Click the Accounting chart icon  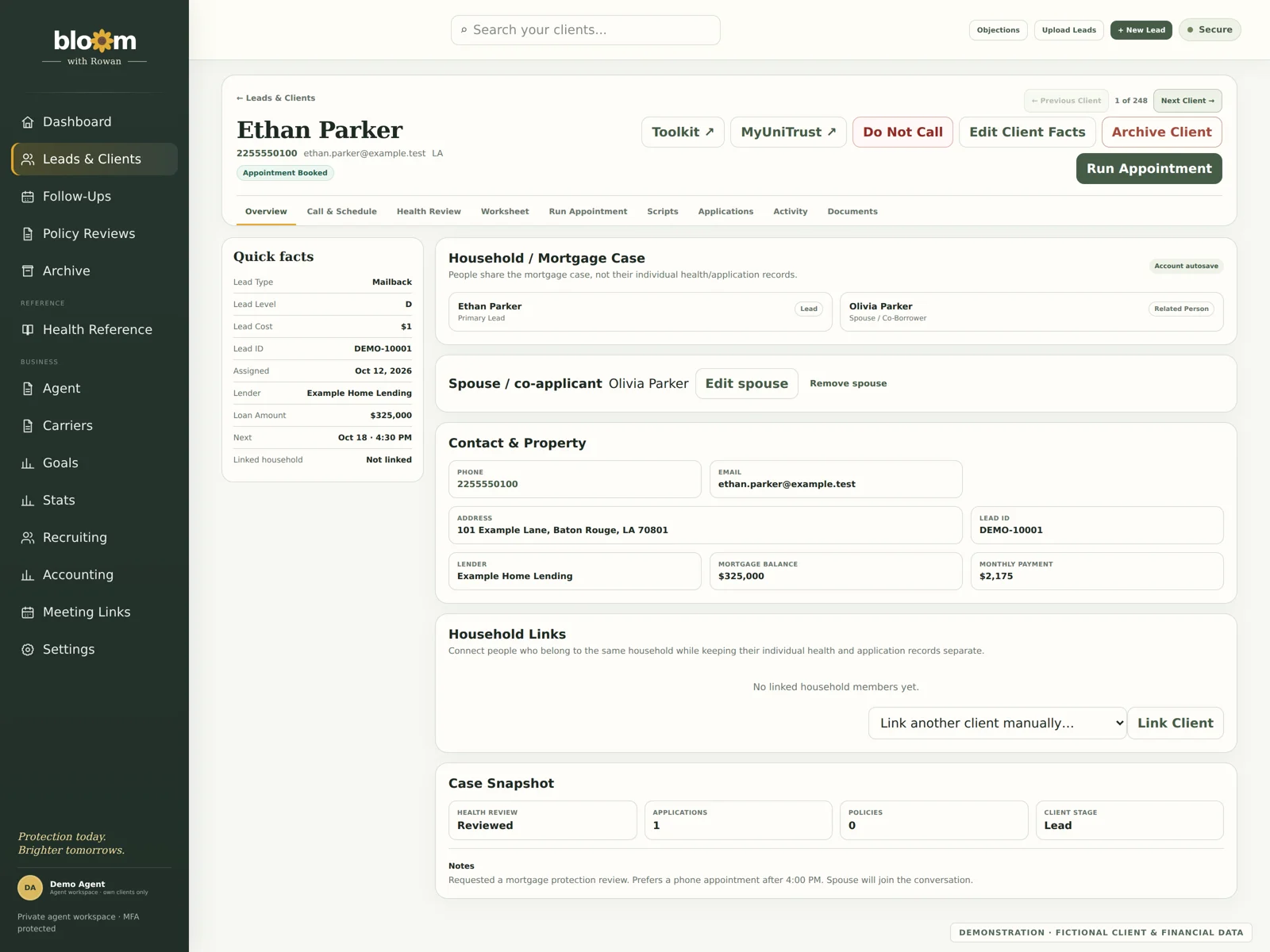point(28,575)
